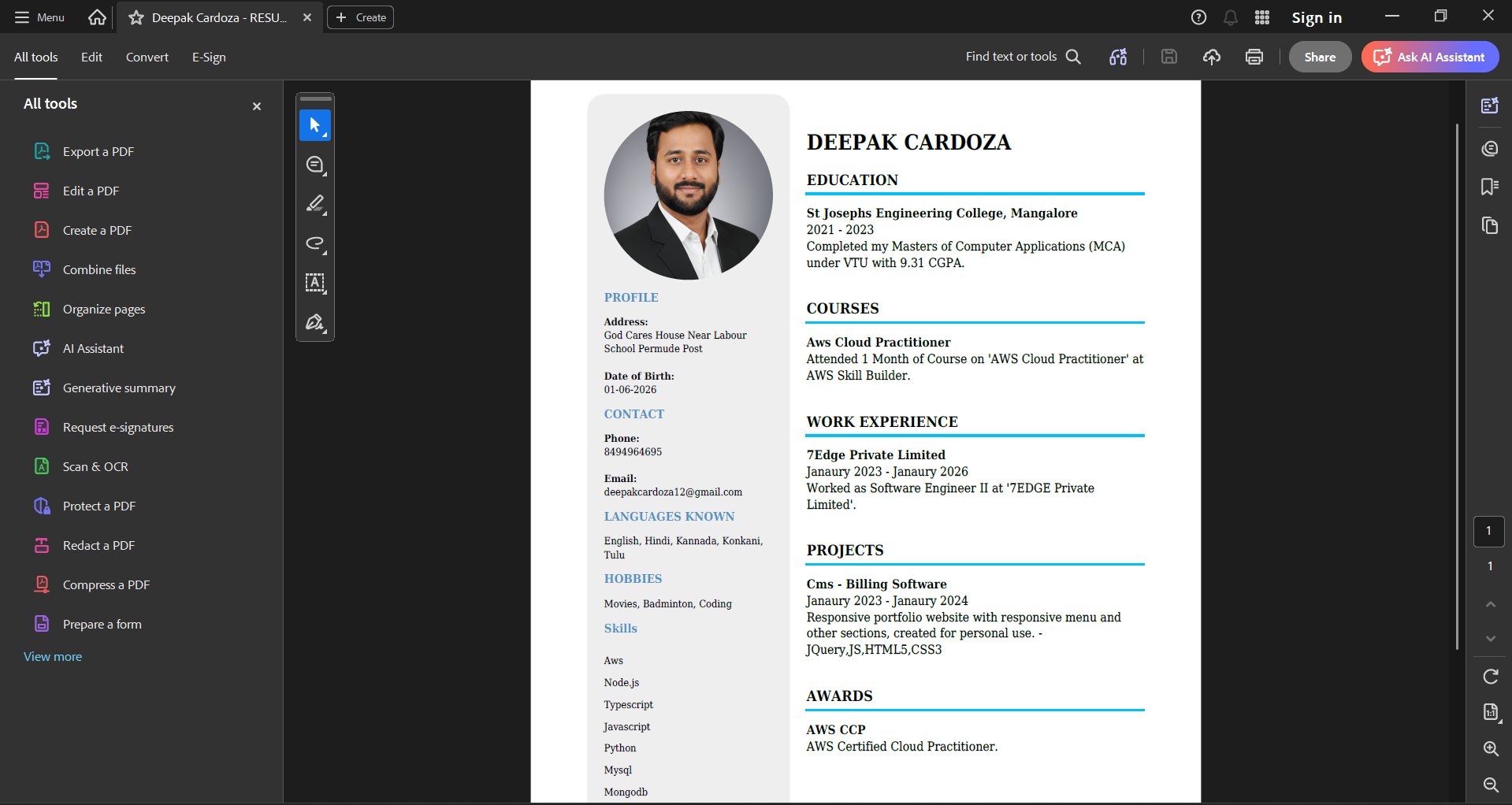Go to the previous page arrow
Viewport: 1512px width, 805px height.
[1491, 604]
